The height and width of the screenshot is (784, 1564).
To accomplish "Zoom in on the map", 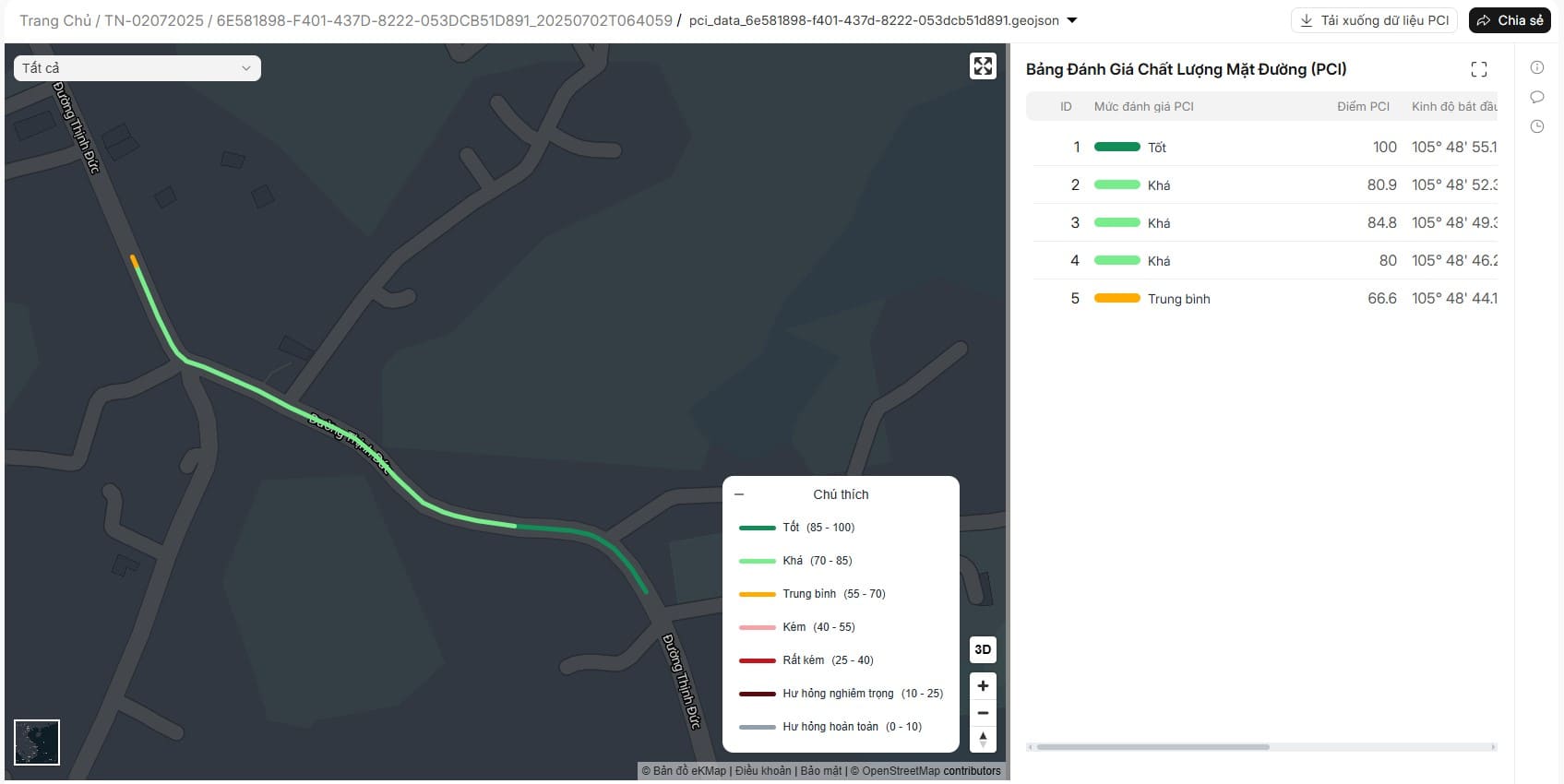I will coord(983,686).
